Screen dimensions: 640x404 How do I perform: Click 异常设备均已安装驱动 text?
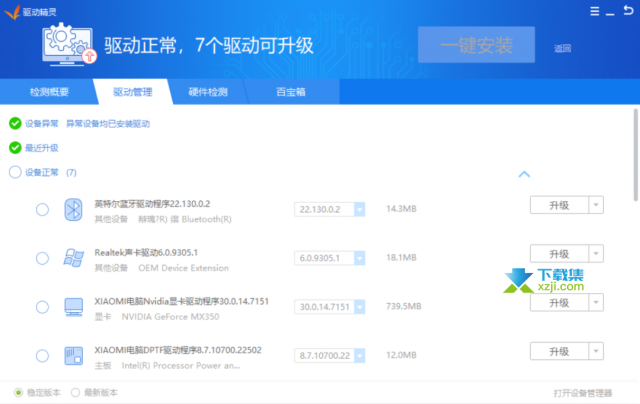point(108,124)
